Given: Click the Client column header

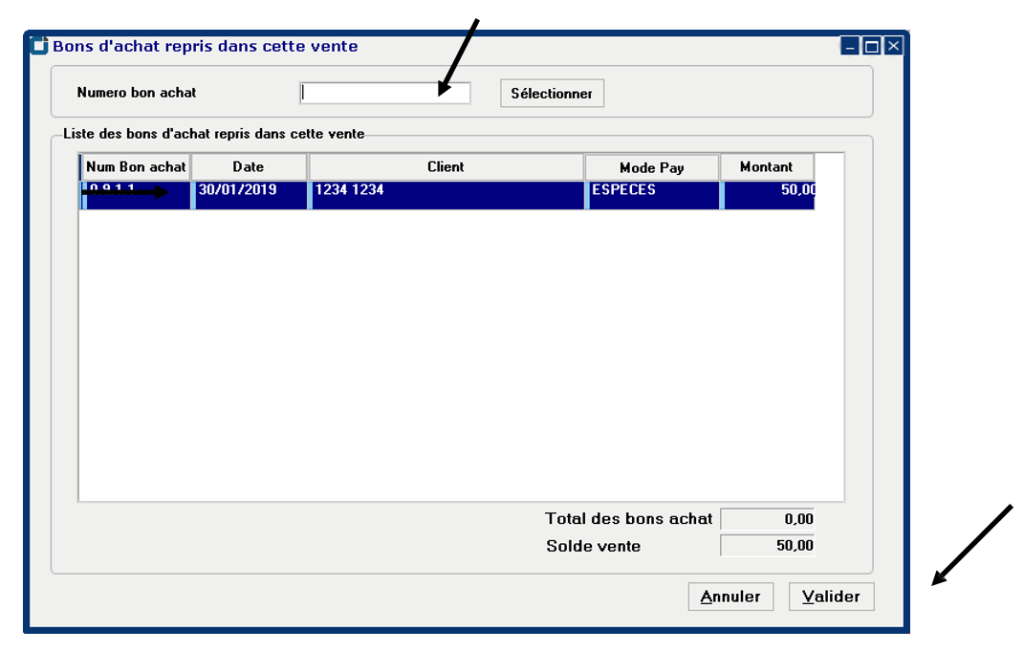Looking at the screenshot, I should pos(445,167).
